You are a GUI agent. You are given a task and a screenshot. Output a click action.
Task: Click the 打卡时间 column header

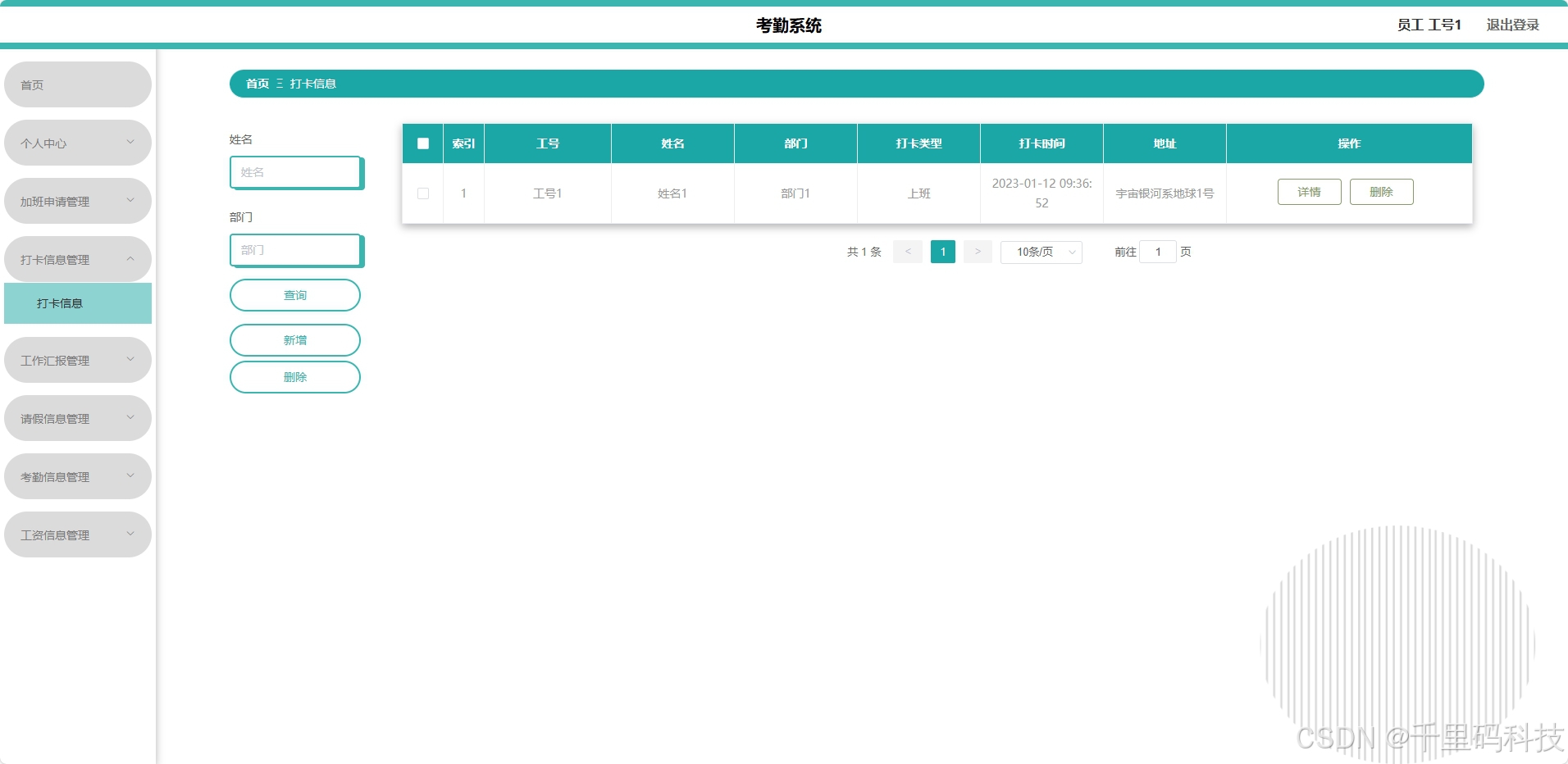[x=1042, y=143]
